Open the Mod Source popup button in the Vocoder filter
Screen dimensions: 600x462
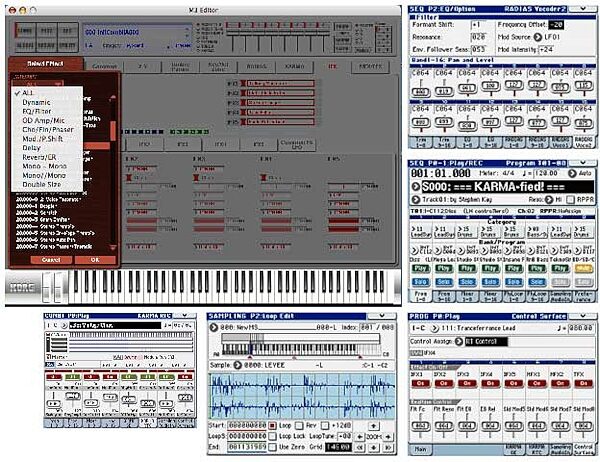pyautogui.click(x=538, y=37)
